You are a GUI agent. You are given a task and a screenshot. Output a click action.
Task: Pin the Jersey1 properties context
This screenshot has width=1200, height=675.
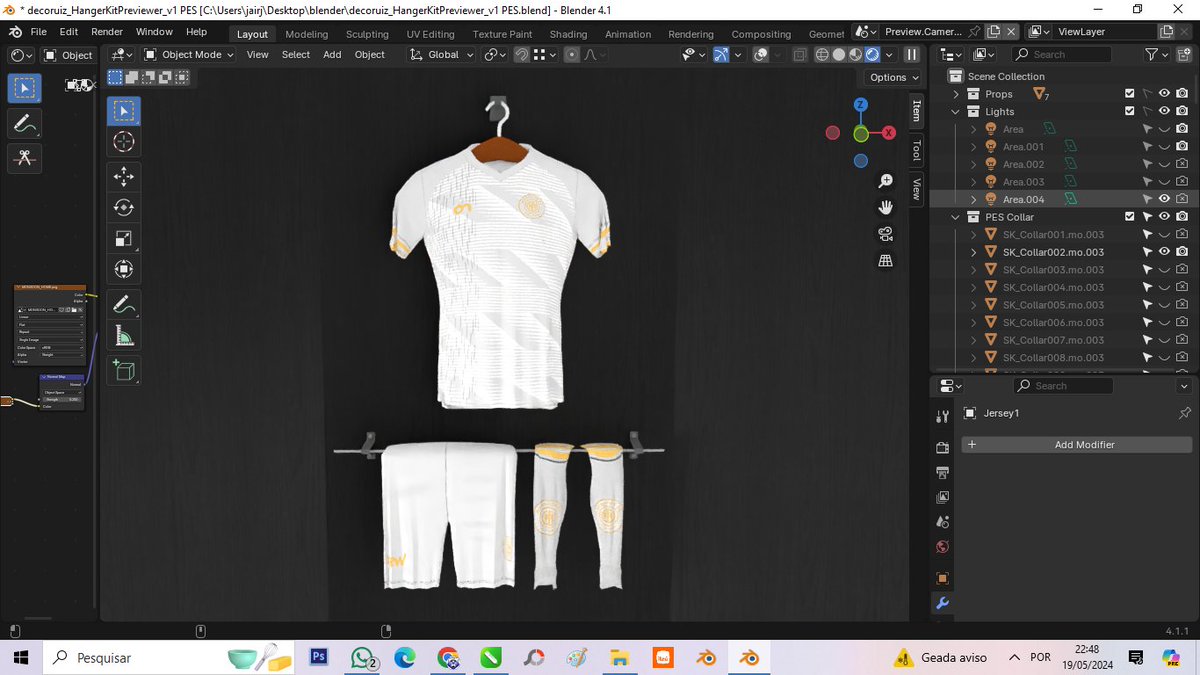point(1185,413)
